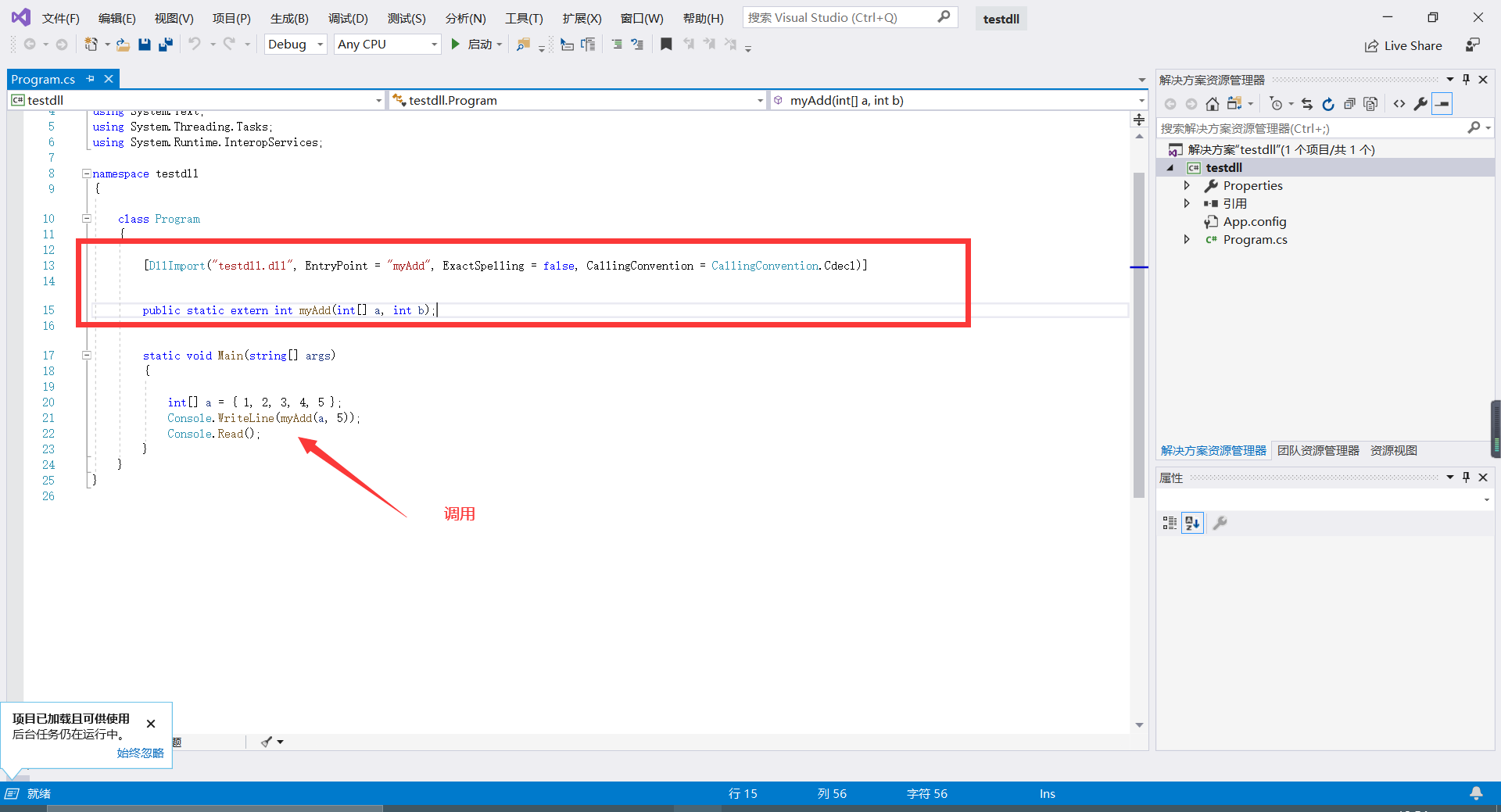Click the Solution Explorer search field

tap(1324, 128)
